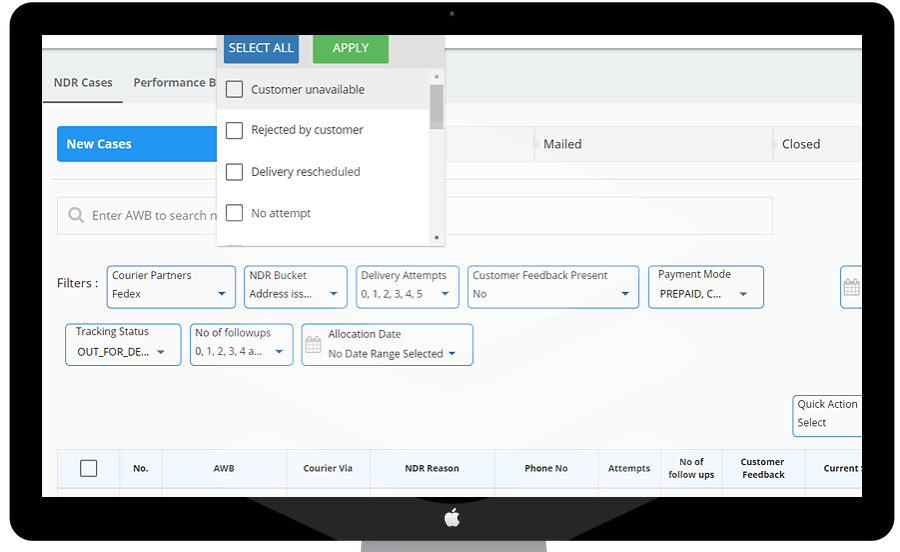Check the Rejected by customer option
Image resolution: width=900 pixels, height=552 pixels.
click(234, 130)
